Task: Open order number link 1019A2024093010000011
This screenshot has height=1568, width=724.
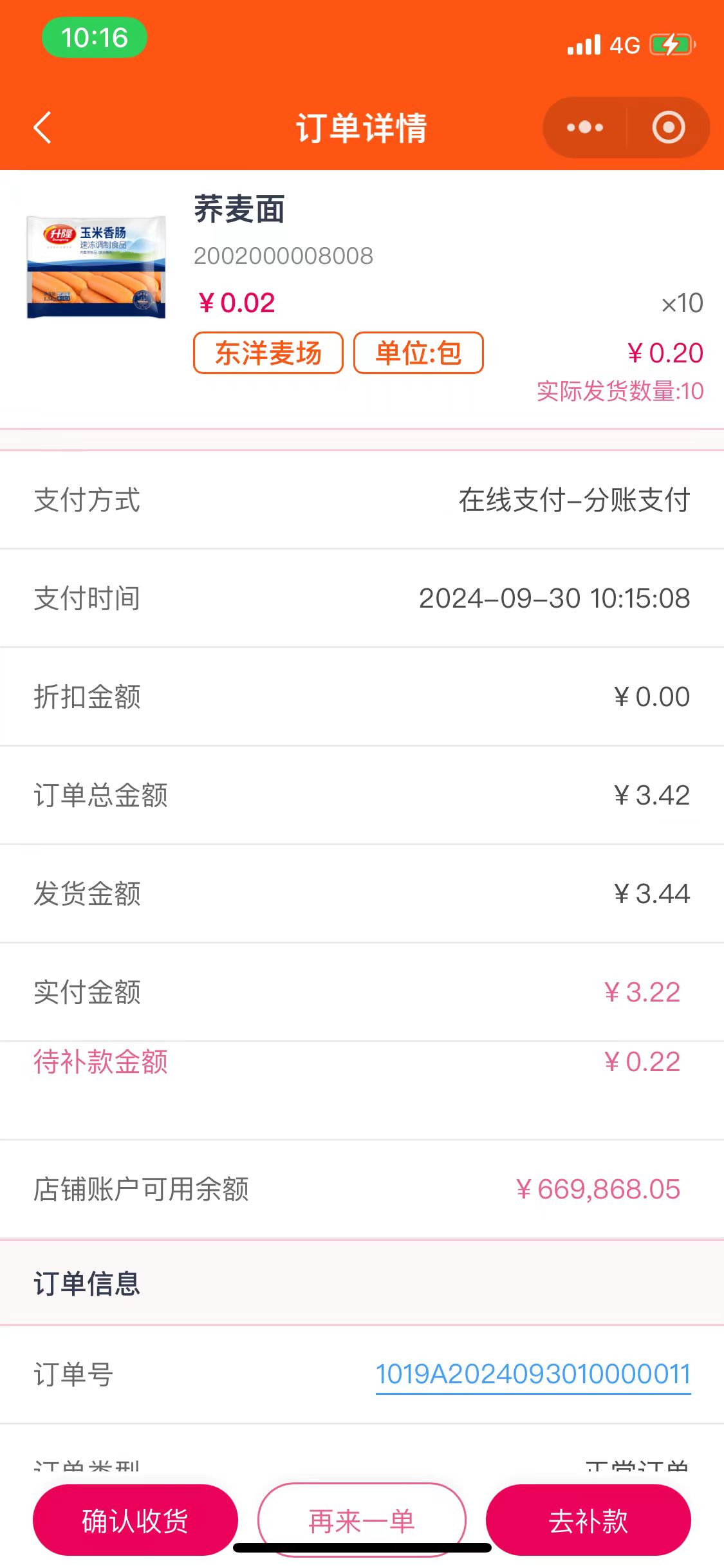Action: (x=533, y=1374)
